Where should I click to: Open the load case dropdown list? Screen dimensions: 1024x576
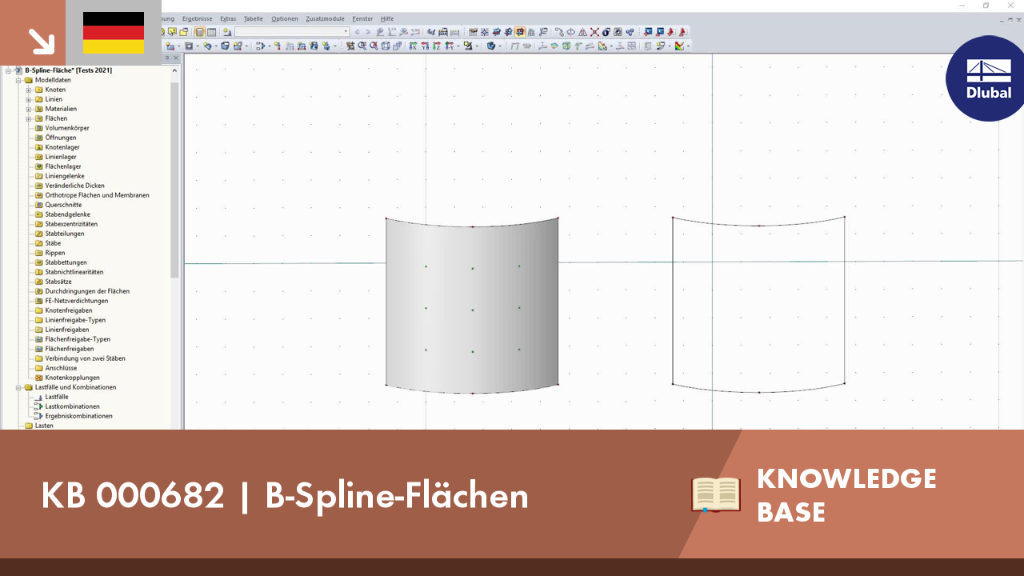345,32
